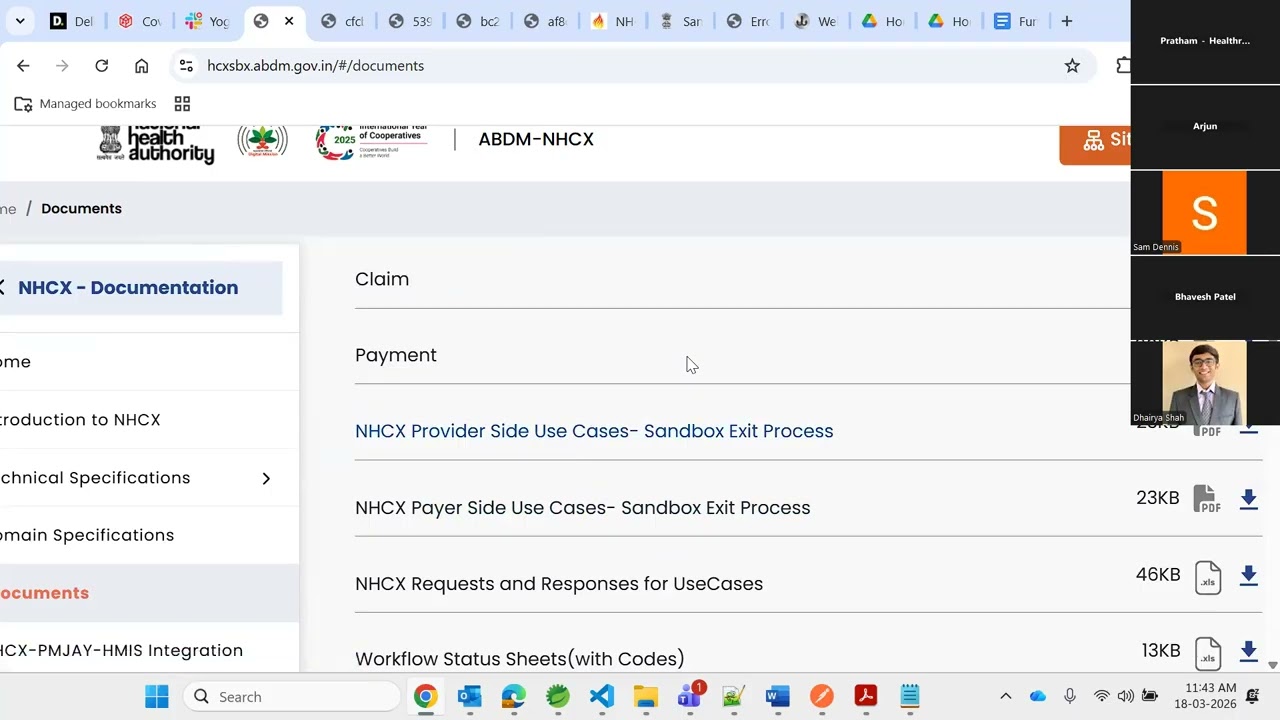
Task: Open Managed bookmarks folder
Action: coord(85,104)
